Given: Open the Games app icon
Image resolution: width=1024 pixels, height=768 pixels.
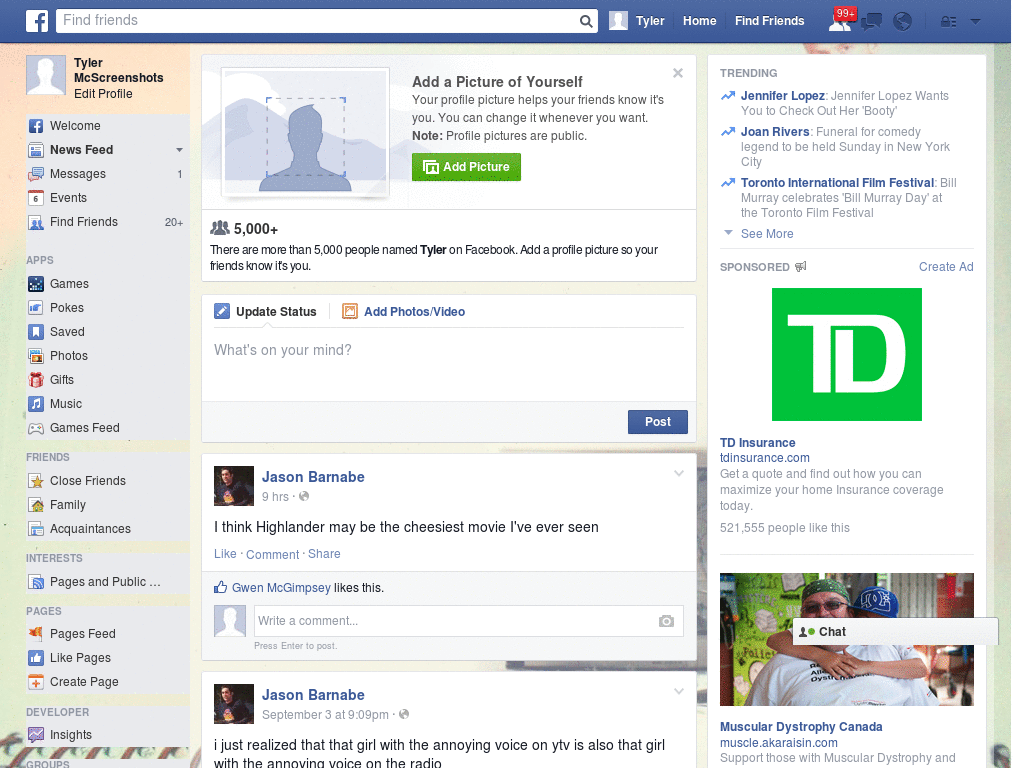Looking at the screenshot, I should point(36,284).
